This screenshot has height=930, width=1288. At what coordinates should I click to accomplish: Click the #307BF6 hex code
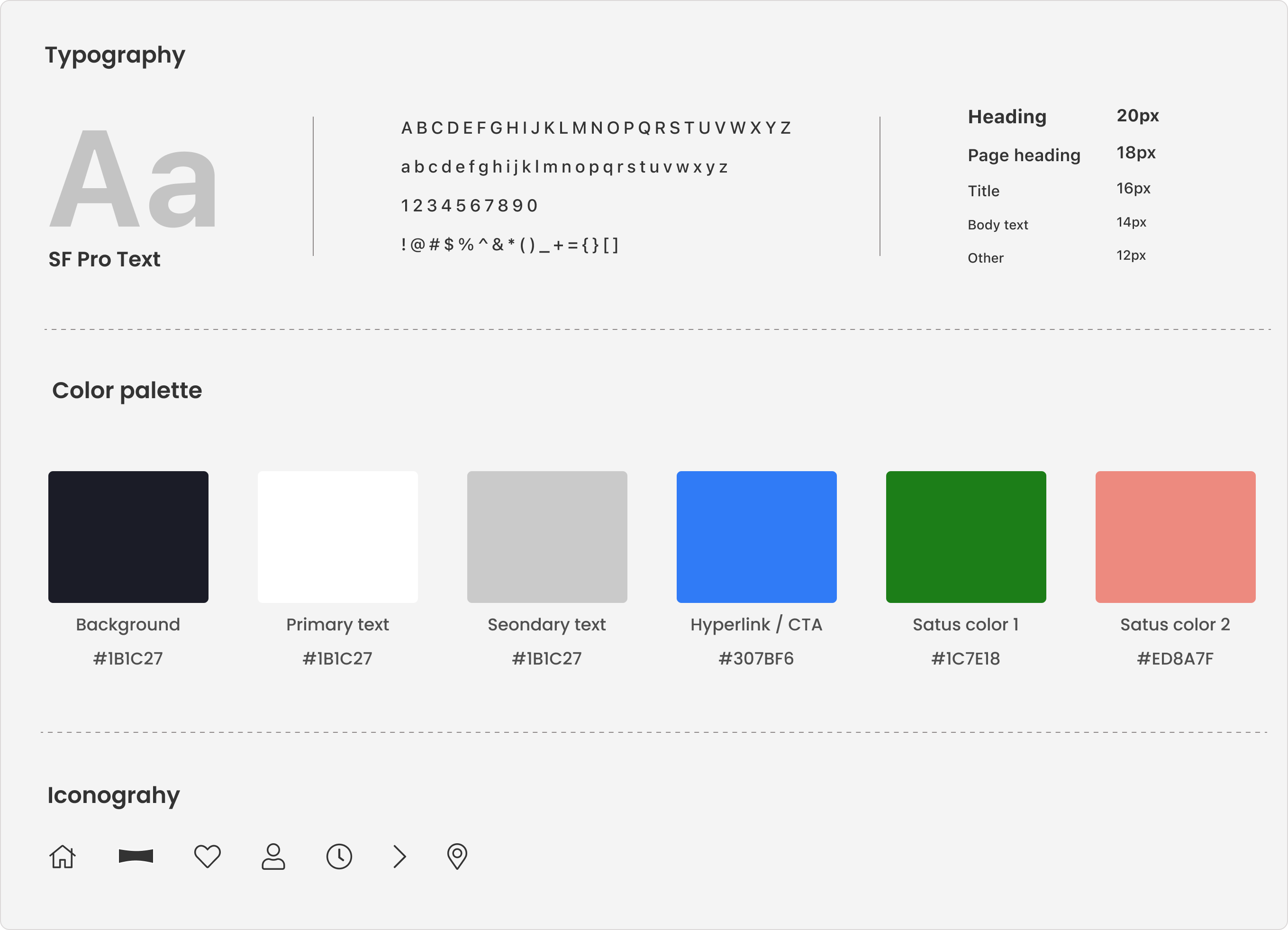tap(756, 658)
